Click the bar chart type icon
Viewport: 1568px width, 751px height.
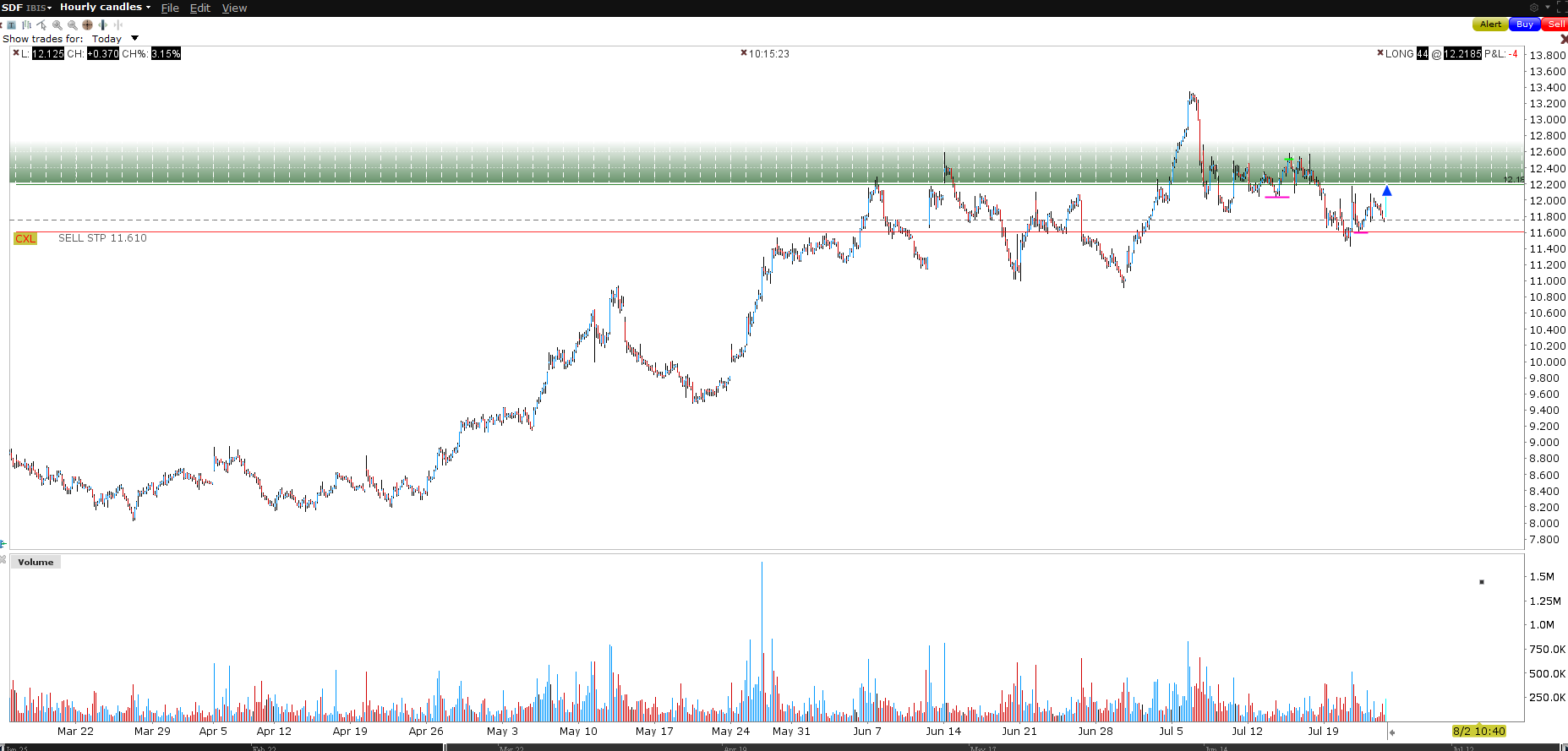26,24
